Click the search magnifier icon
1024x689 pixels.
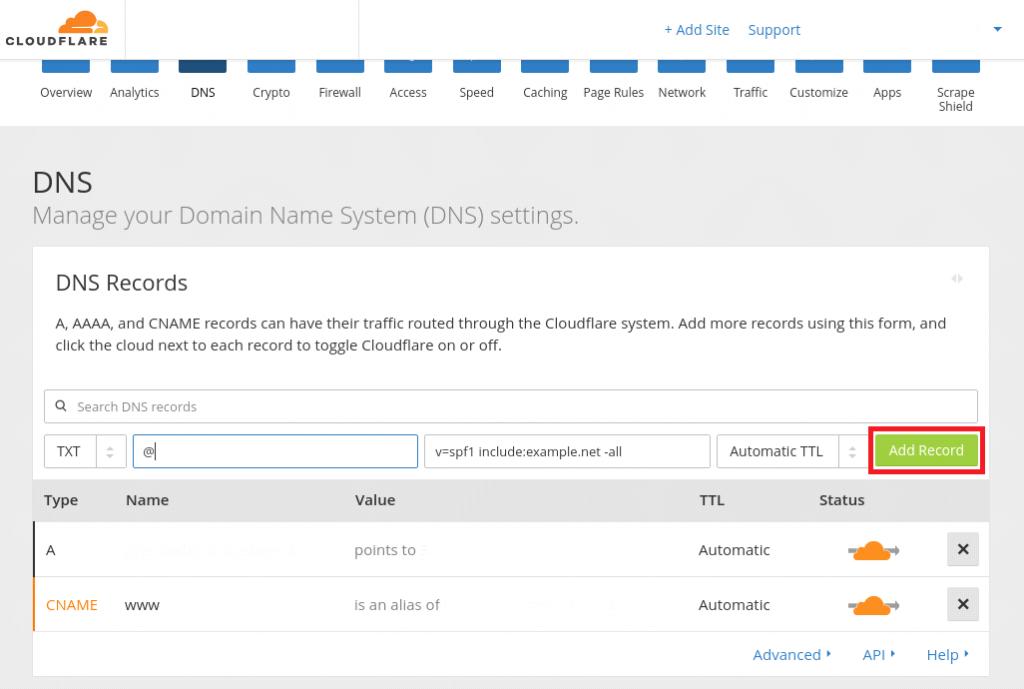[61, 406]
